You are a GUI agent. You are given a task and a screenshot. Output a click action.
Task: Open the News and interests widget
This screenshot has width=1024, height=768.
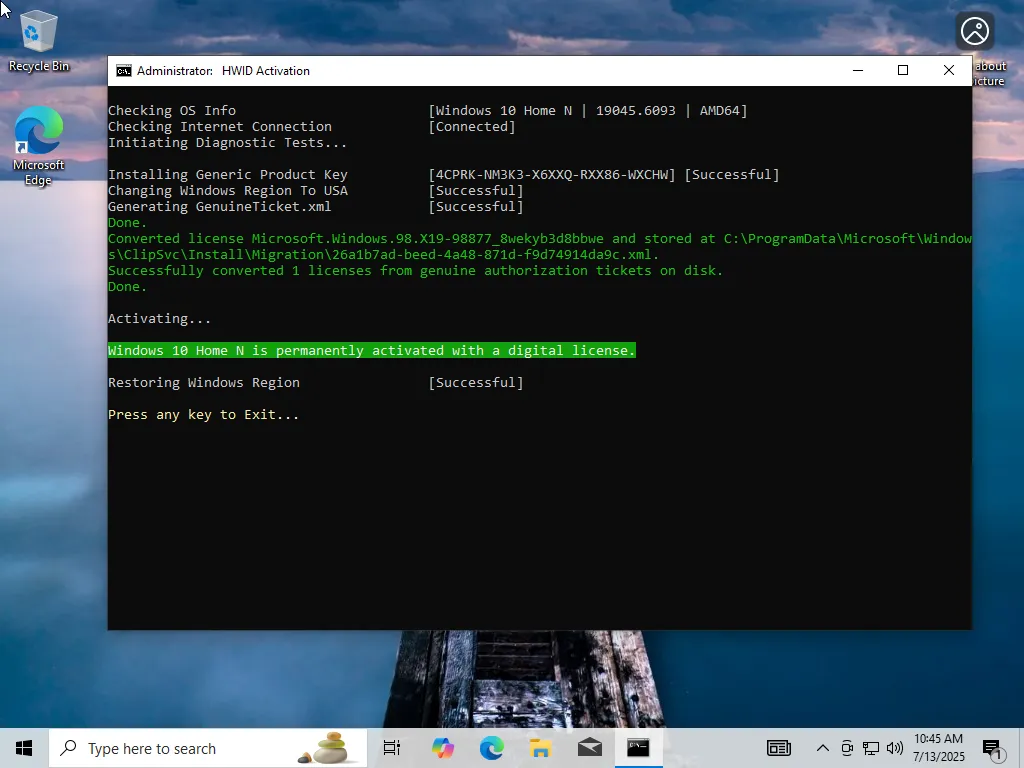click(x=778, y=748)
